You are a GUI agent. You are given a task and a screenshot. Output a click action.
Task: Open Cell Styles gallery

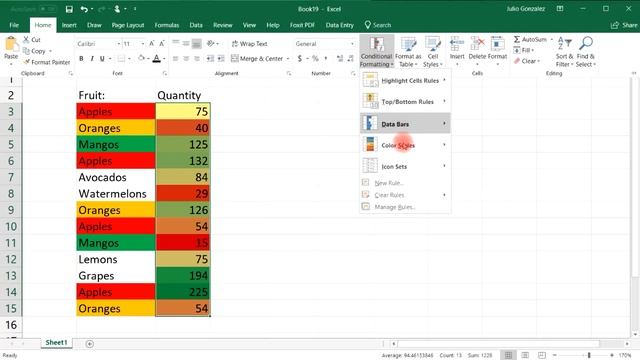coord(433,52)
